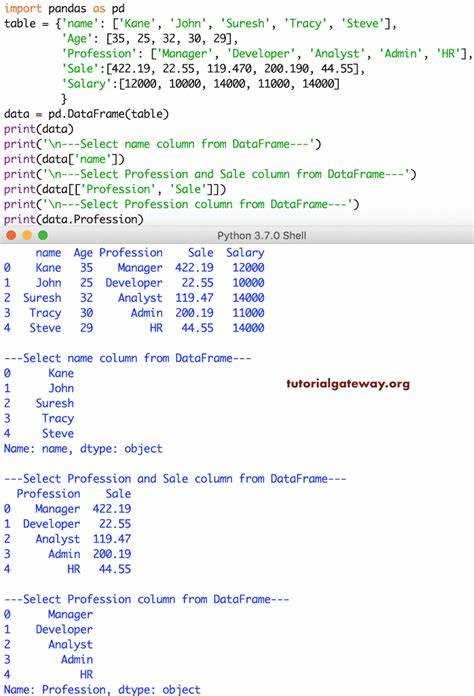Click the 'print(data)' code line
Viewport: 474px width, 696px height.
[39, 129]
